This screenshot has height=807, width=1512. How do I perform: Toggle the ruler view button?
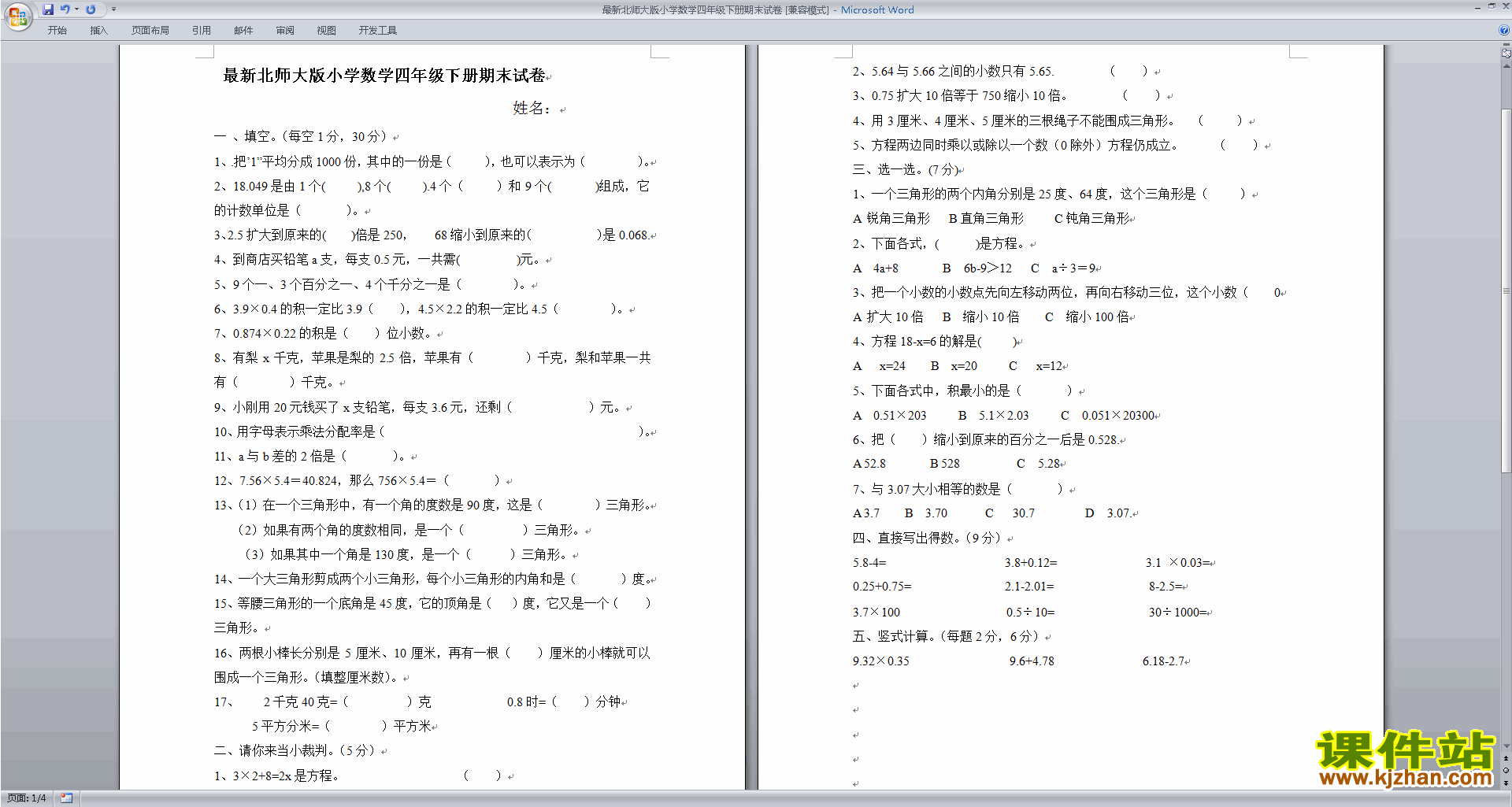click(x=1506, y=54)
